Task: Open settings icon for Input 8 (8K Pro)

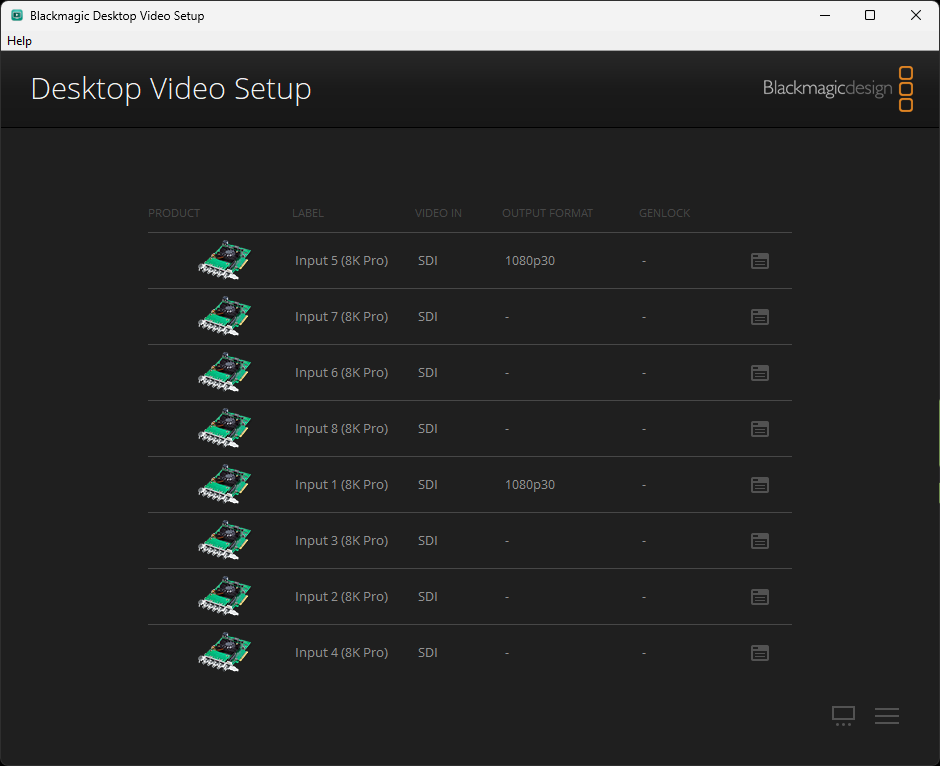Action: tap(760, 429)
